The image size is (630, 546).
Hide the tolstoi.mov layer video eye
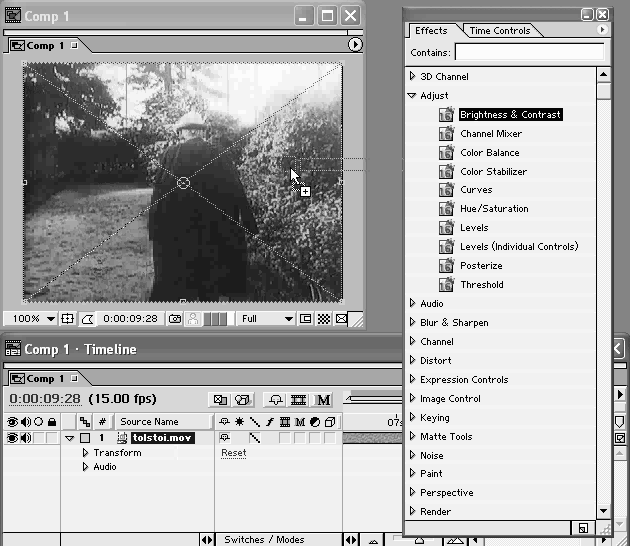pos(12,438)
